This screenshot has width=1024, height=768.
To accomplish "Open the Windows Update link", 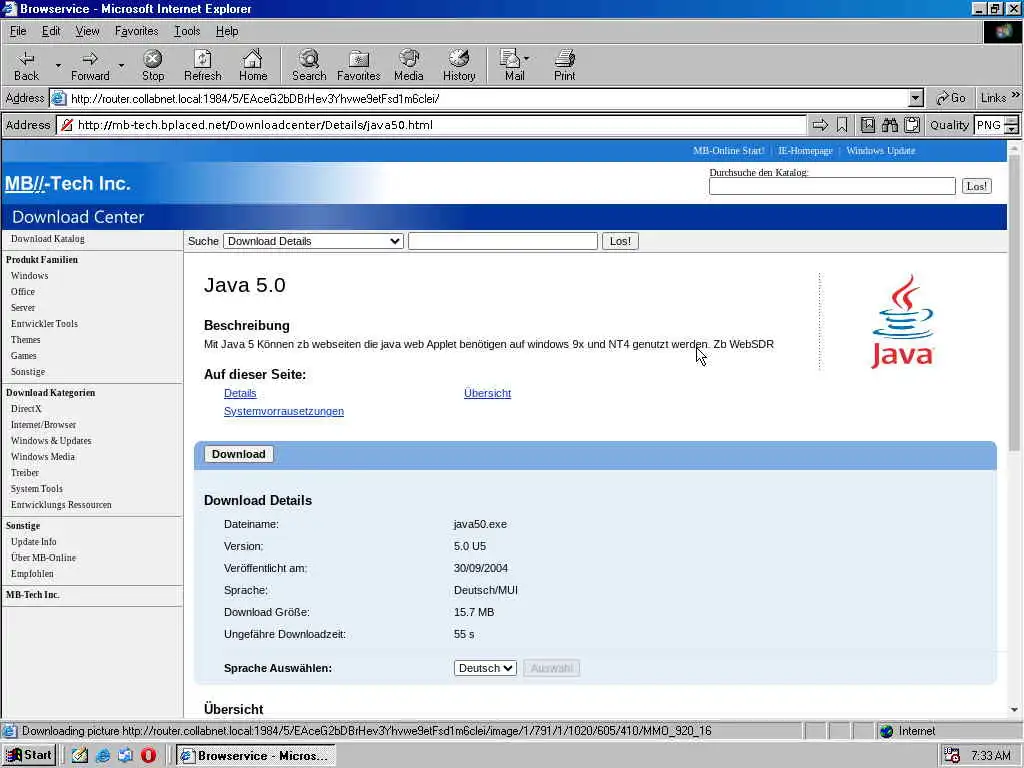I will pyautogui.click(x=880, y=150).
